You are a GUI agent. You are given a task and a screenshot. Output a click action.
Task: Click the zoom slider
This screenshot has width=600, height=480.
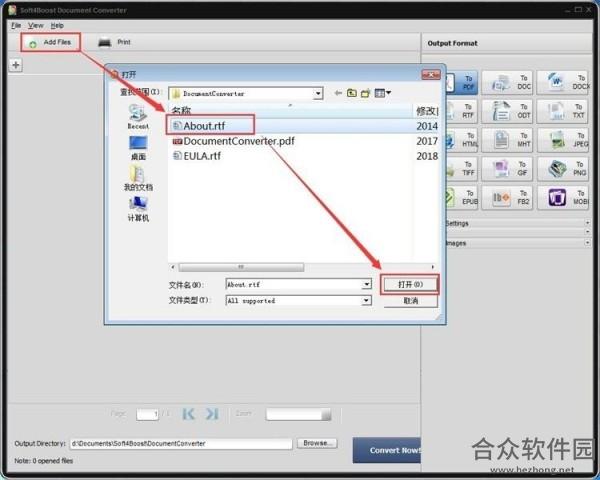coord(298,414)
